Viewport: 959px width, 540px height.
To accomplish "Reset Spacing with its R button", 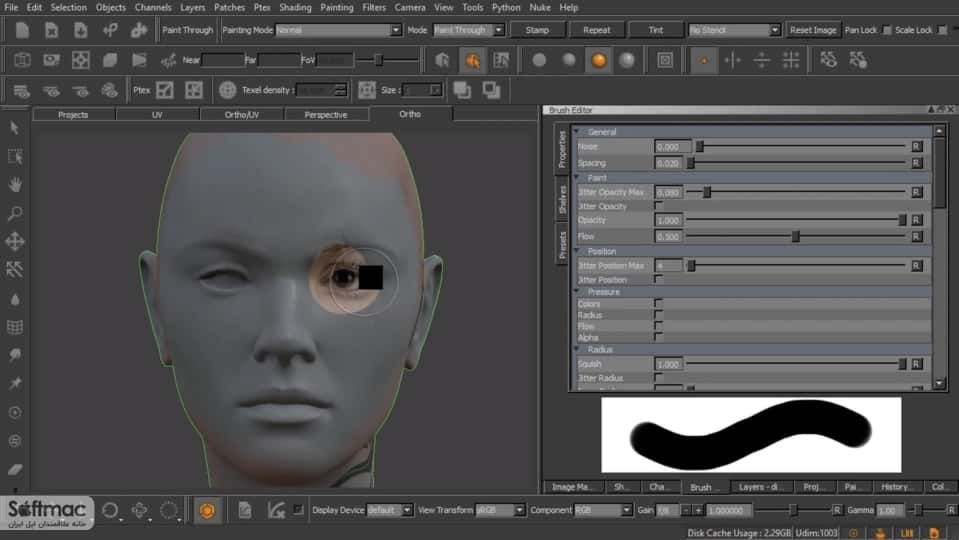I will 916,163.
